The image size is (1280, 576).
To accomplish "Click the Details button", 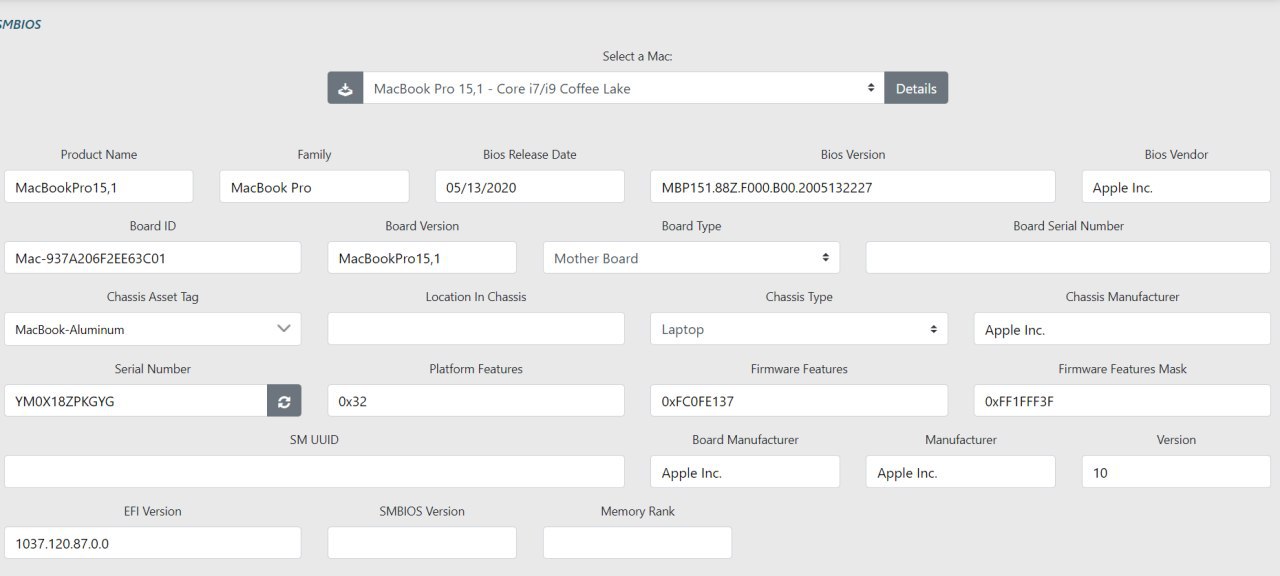I will [916, 88].
